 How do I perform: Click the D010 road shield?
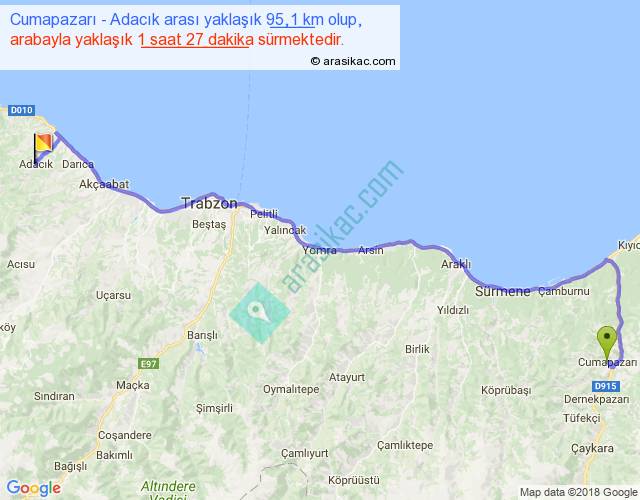click(22, 110)
